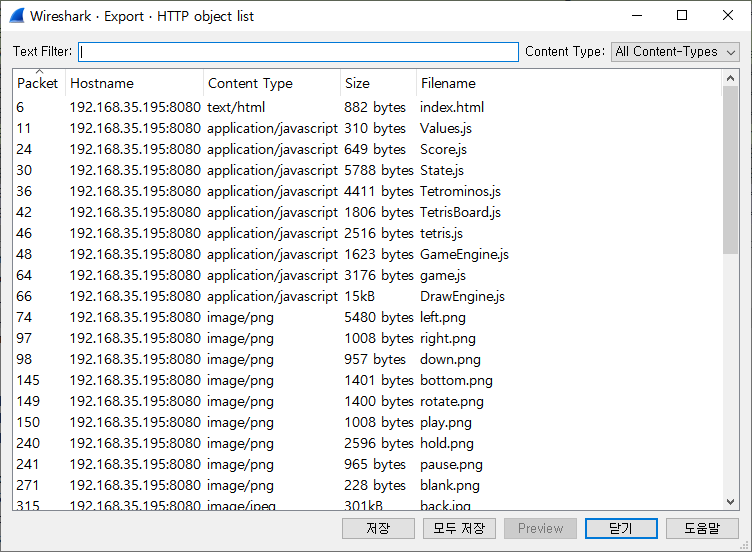This screenshot has height=552, width=752.
Task: Click the vertical scrollbar thumb
Action: point(730,170)
